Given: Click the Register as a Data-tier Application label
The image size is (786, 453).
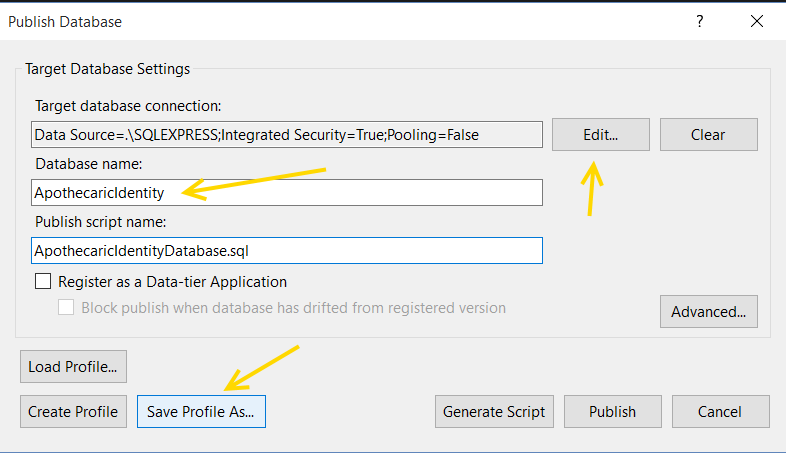Looking at the screenshot, I should click(x=172, y=282).
